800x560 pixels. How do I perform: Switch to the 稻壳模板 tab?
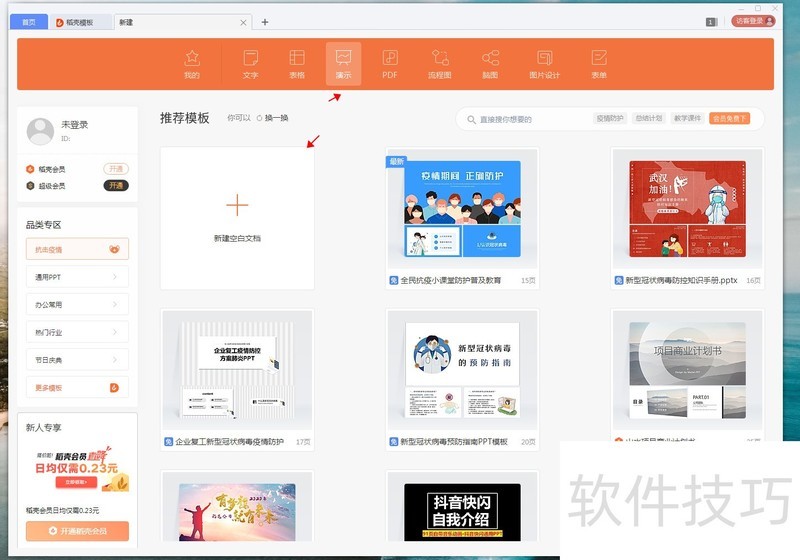[80, 22]
